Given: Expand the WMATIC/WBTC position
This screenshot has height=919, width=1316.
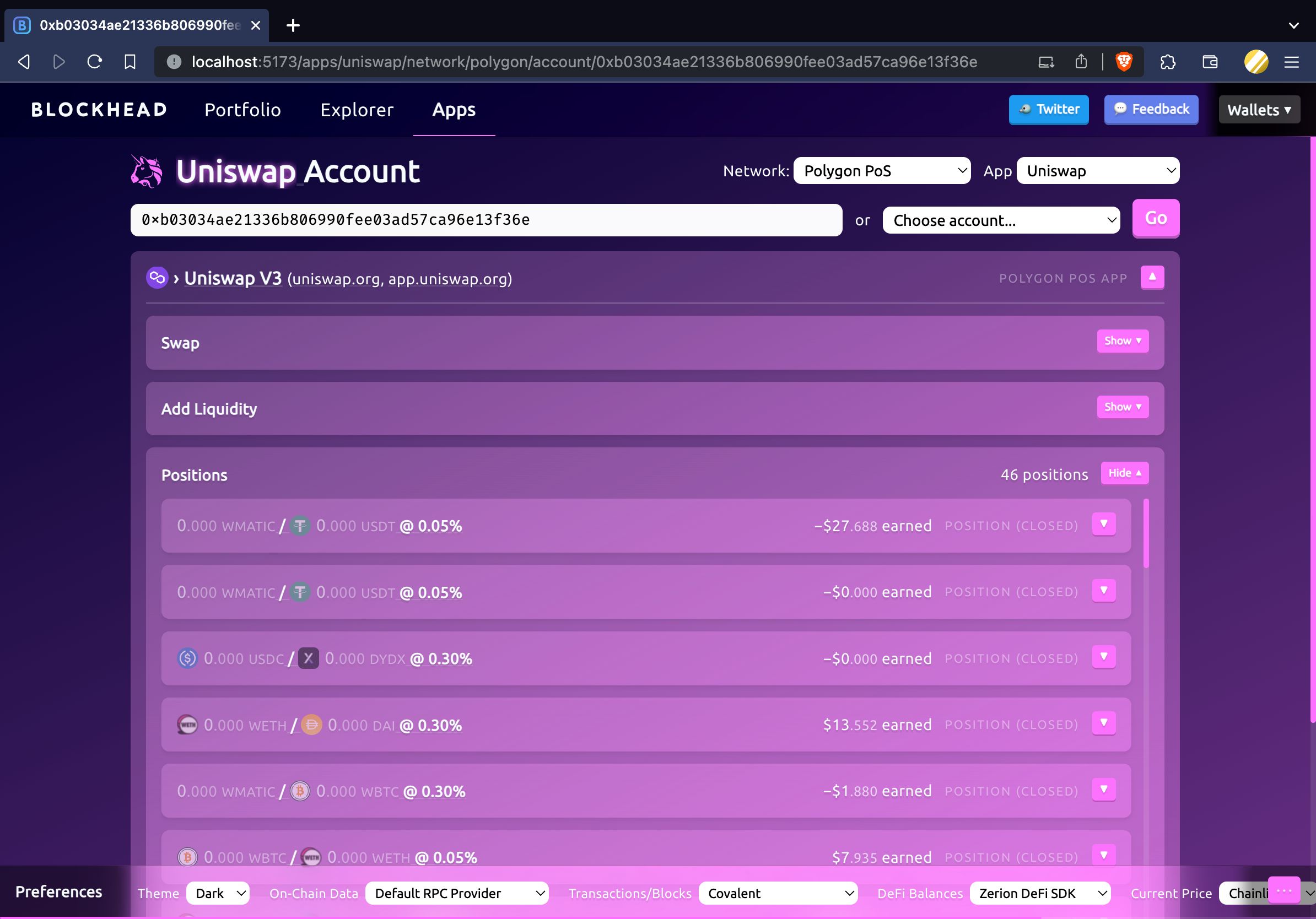Looking at the screenshot, I should 1104,790.
